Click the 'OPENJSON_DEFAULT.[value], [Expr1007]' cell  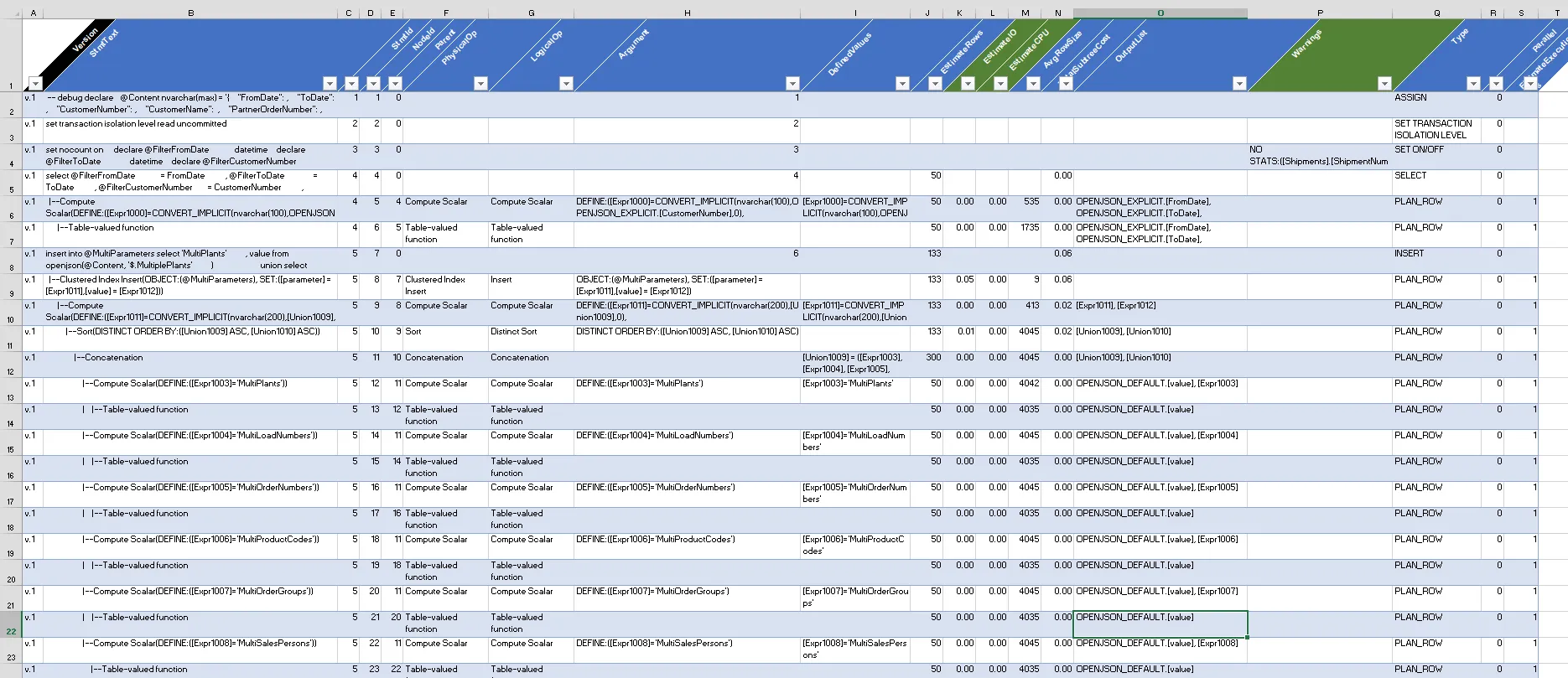1160,598
